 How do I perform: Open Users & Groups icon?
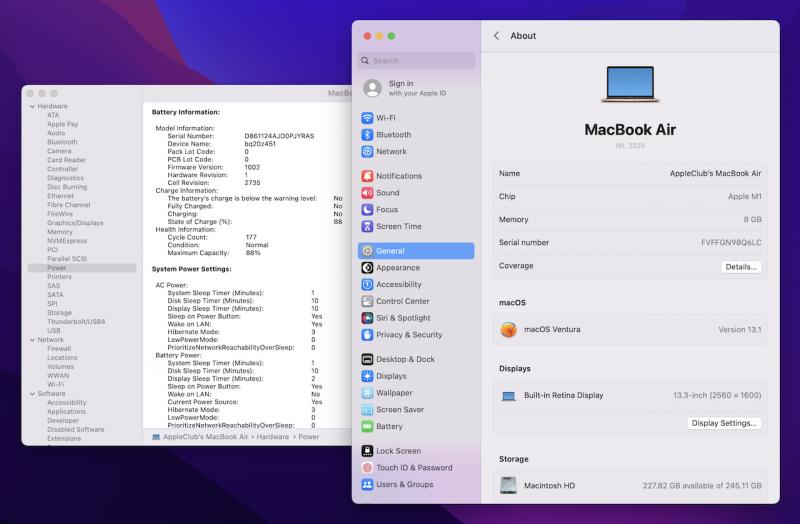(x=367, y=485)
